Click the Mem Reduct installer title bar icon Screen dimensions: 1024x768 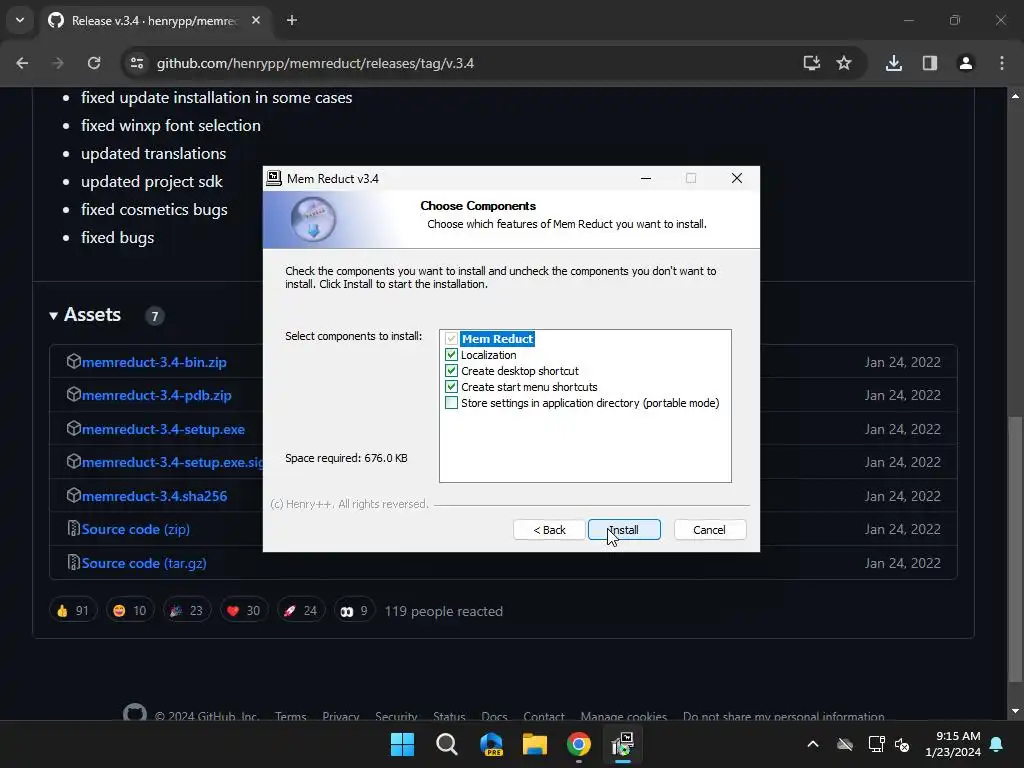coord(274,178)
